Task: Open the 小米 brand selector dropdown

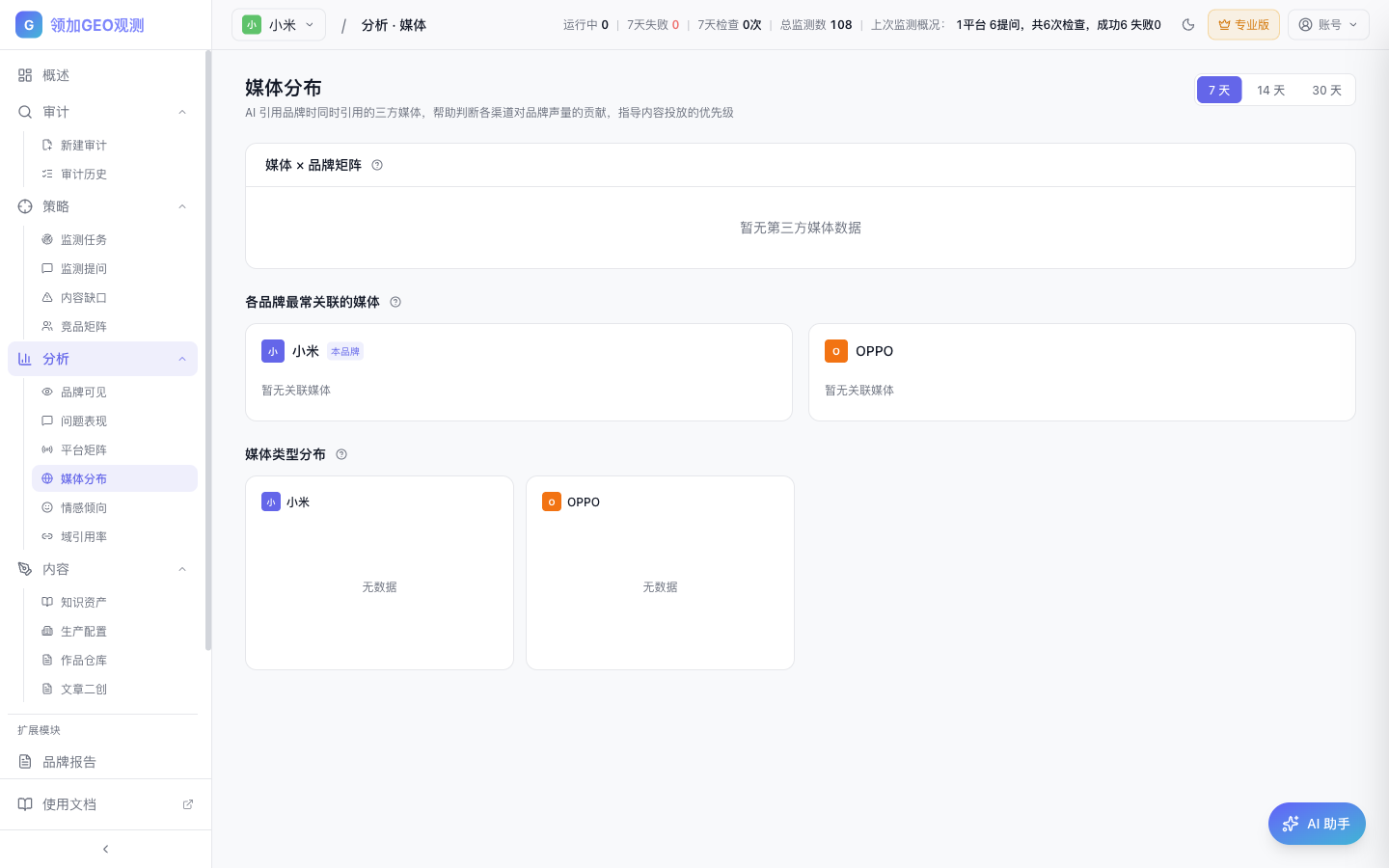Action: click(279, 25)
